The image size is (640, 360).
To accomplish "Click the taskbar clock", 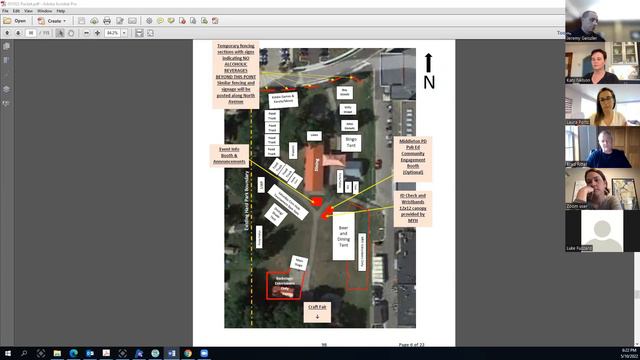I will (x=629, y=353).
